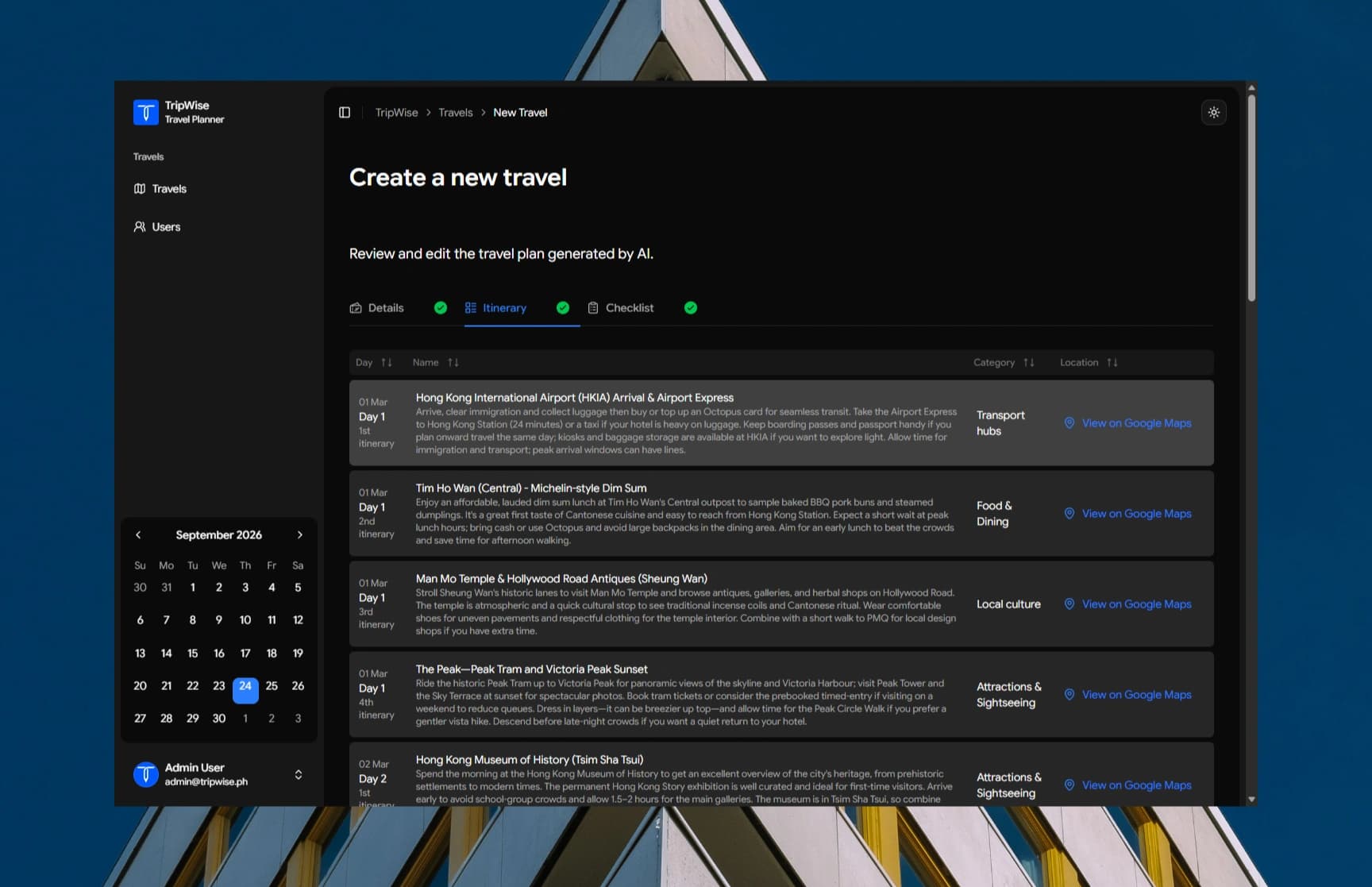Click the scrollbar down arrow

click(1251, 800)
